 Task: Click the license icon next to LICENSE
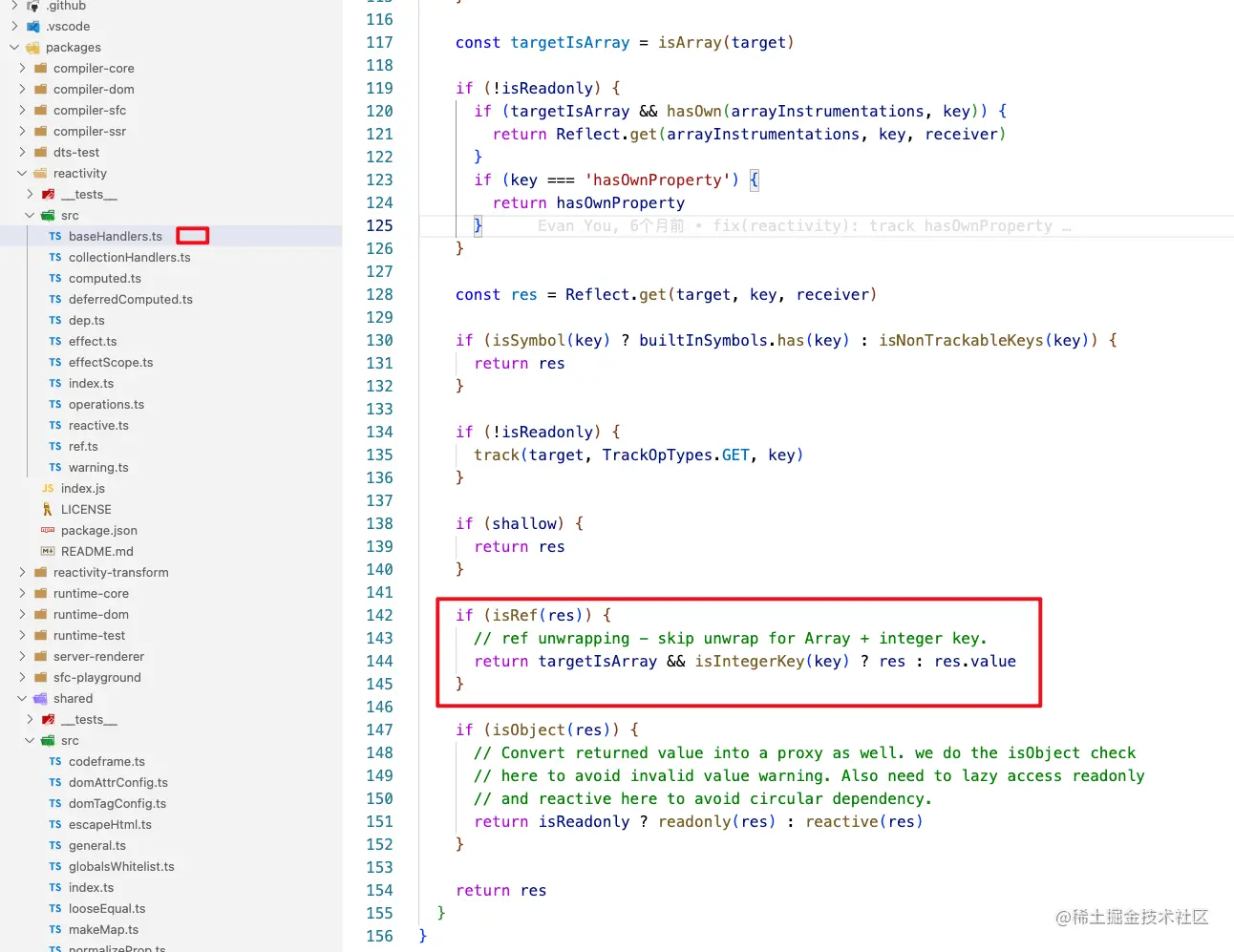[48, 510]
